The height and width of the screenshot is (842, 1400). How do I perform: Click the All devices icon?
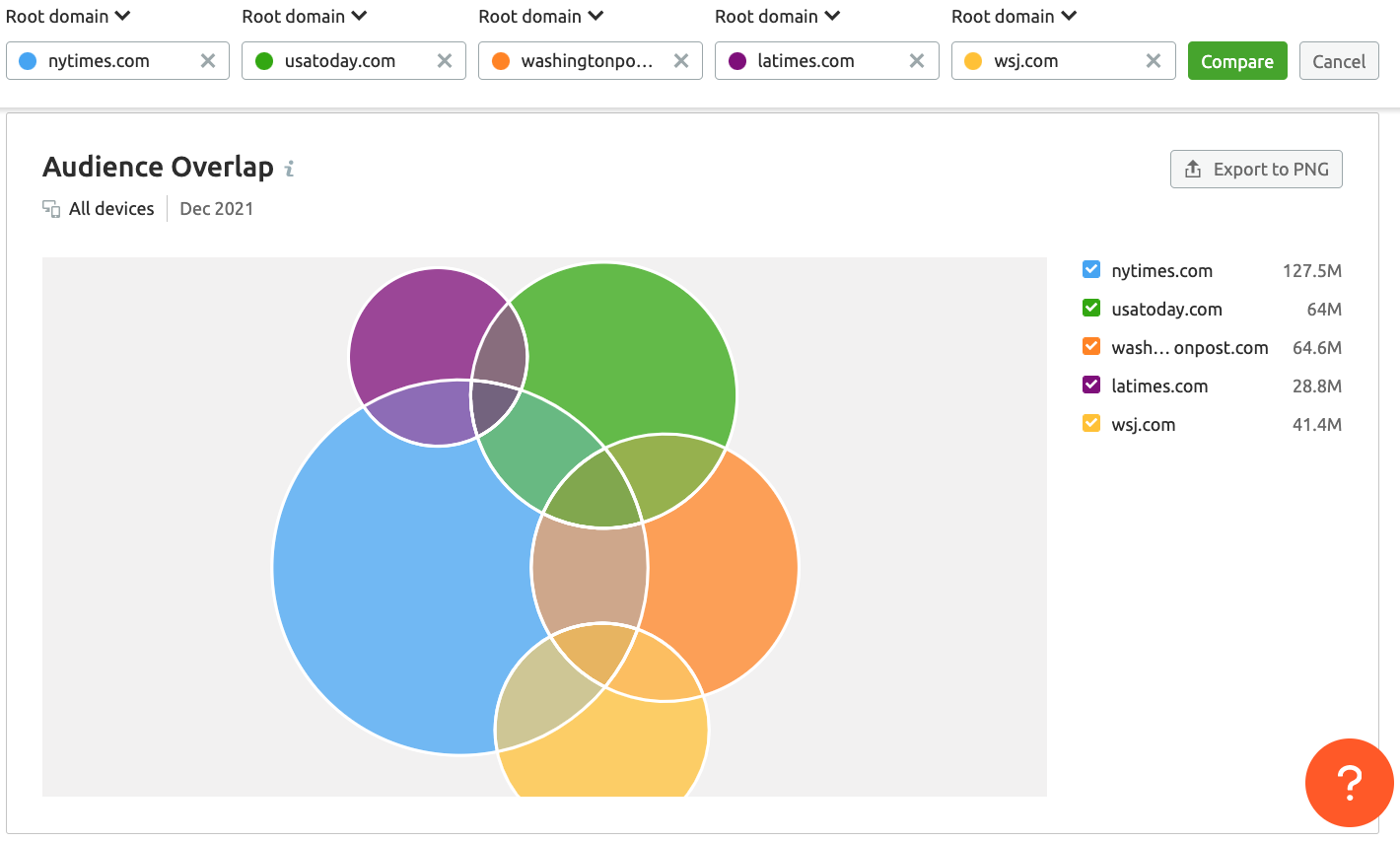[x=51, y=208]
